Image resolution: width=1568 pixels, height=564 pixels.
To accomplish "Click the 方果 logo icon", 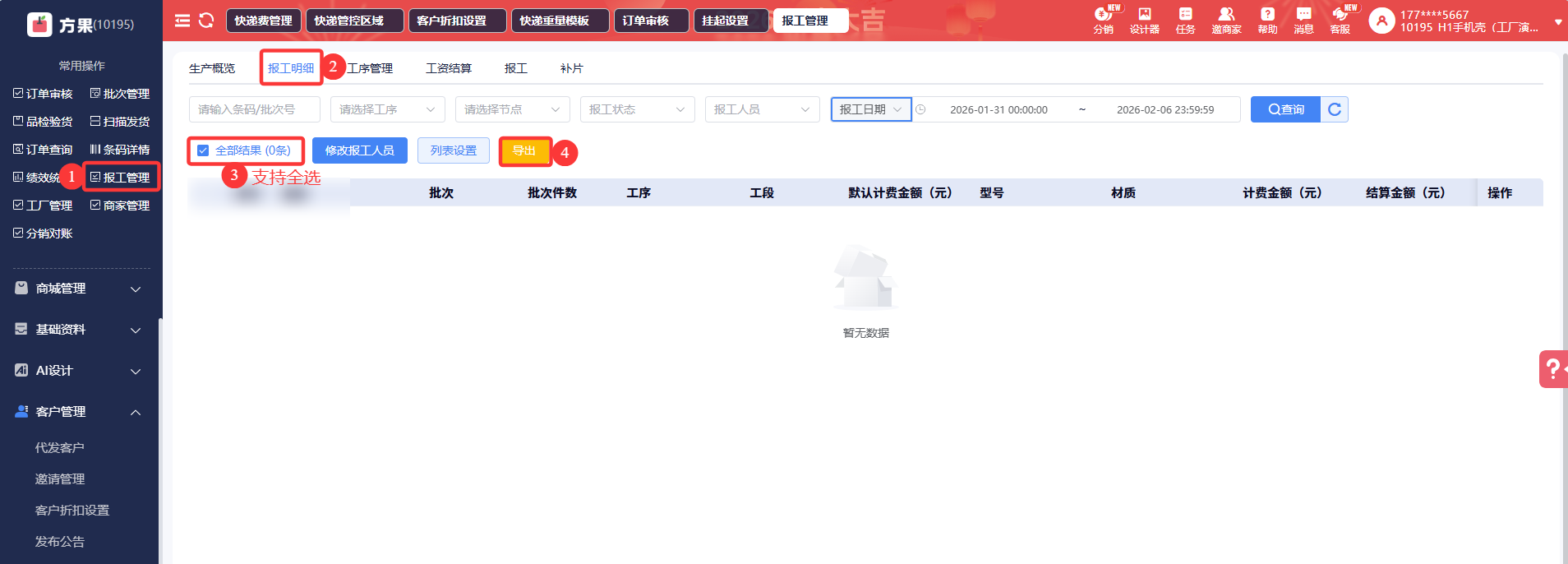I will click(39, 25).
